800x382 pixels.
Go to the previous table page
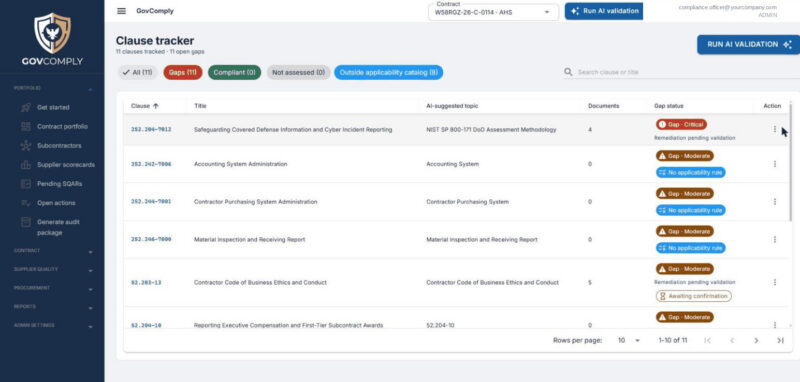(x=732, y=340)
